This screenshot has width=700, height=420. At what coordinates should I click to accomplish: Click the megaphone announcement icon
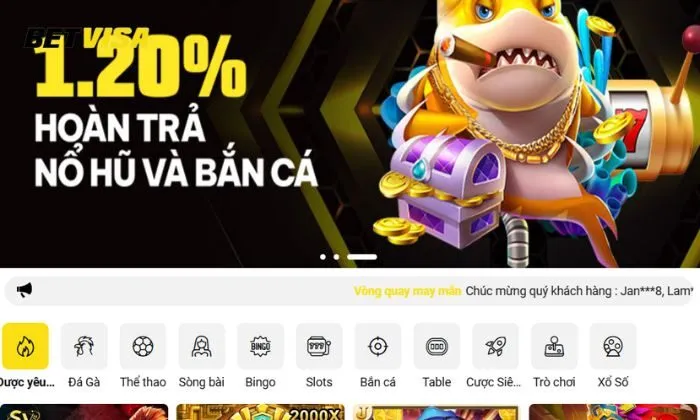coord(24,290)
